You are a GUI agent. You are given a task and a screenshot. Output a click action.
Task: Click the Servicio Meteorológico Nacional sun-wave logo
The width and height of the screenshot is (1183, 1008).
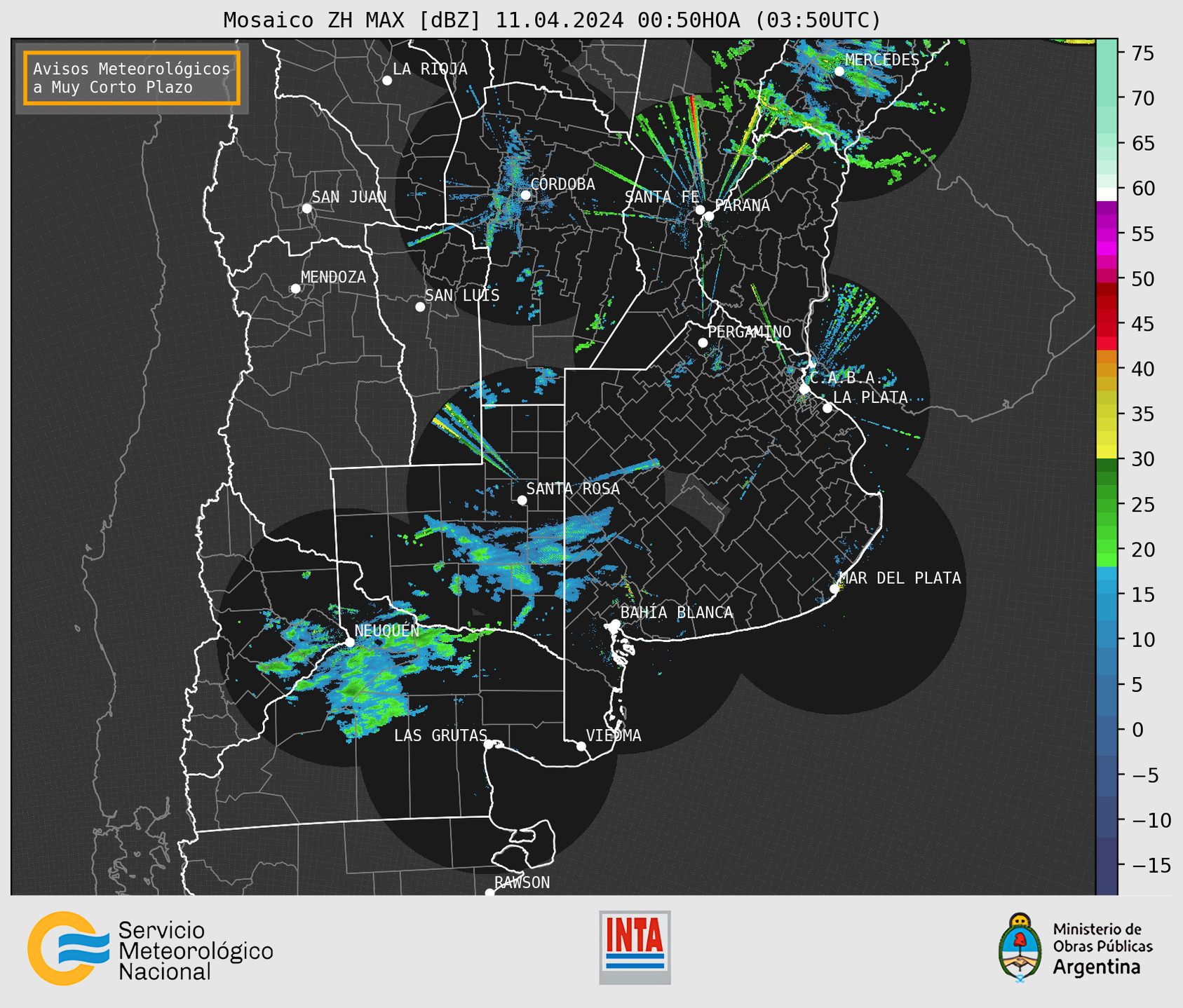click(x=68, y=948)
